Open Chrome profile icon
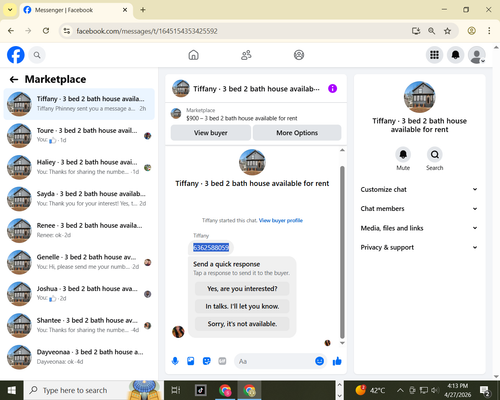 point(471,31)
